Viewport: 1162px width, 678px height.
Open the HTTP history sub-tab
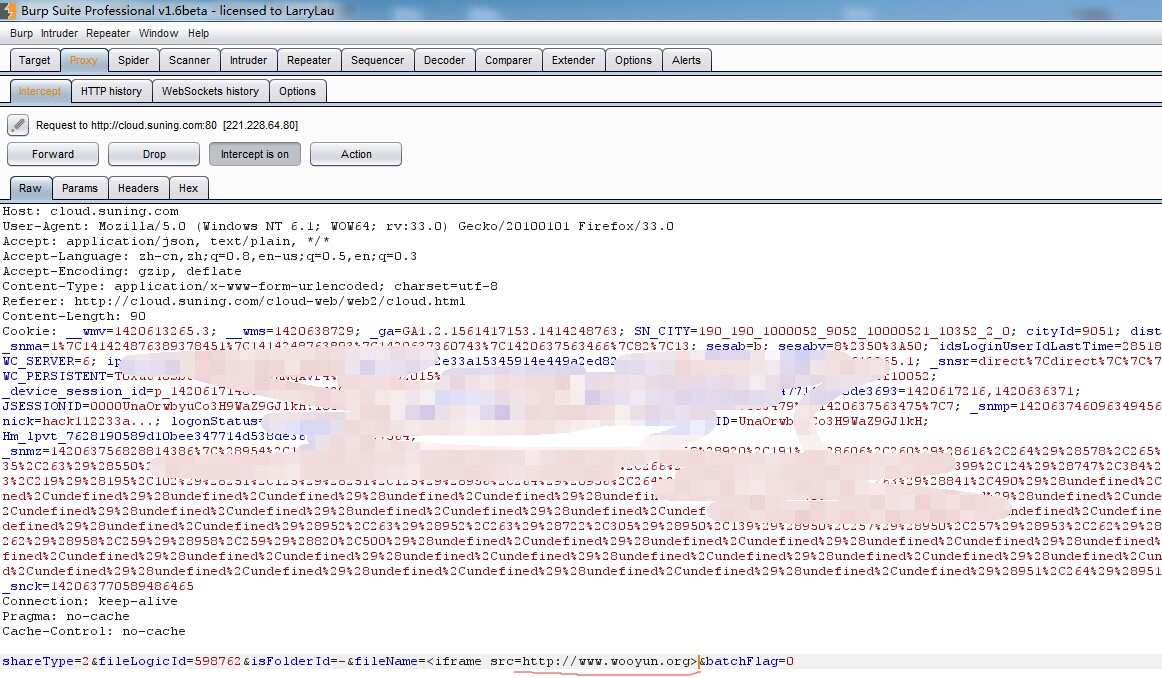111,91
